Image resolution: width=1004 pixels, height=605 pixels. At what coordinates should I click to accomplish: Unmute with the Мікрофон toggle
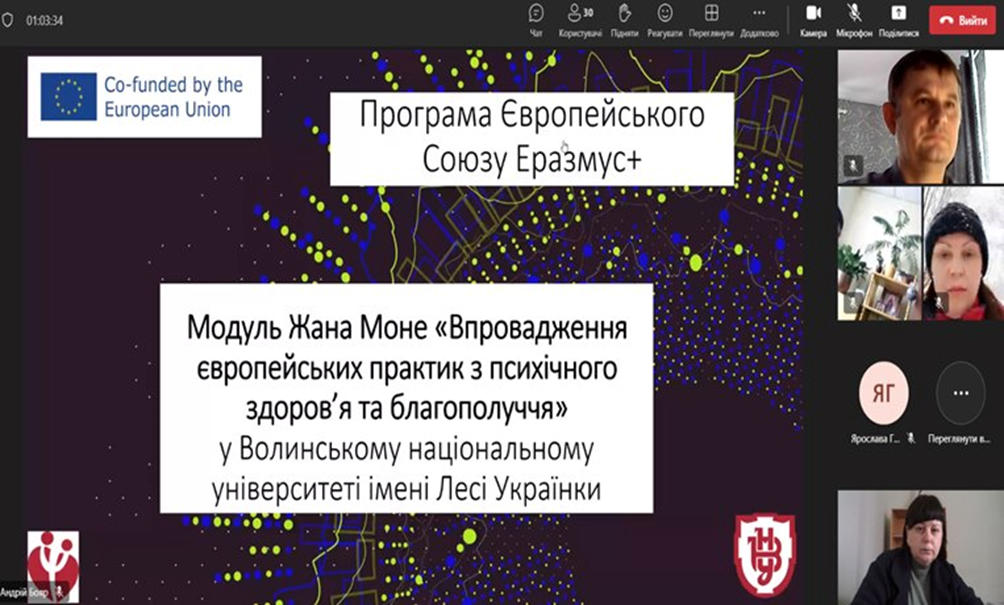854,18
